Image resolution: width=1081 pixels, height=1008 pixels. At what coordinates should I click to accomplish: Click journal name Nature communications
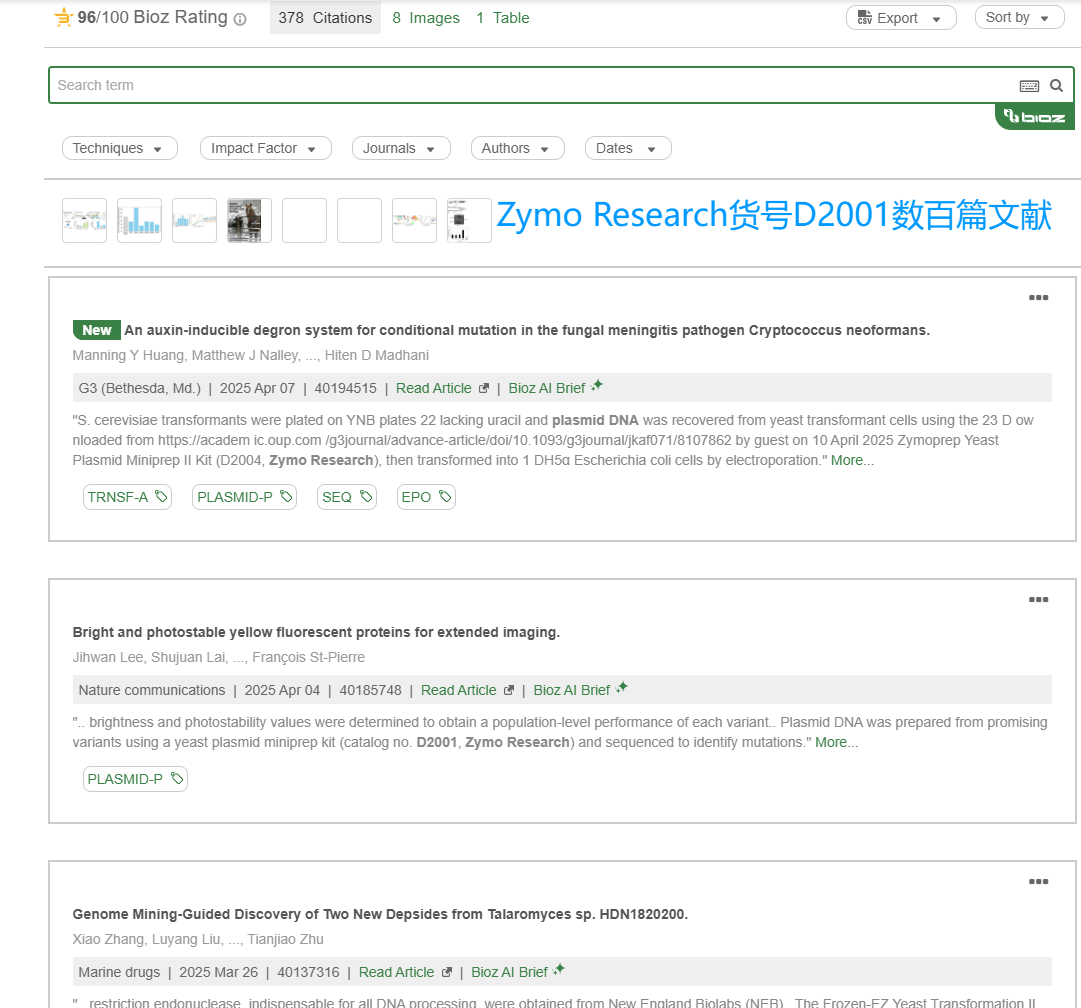[152, 690]
